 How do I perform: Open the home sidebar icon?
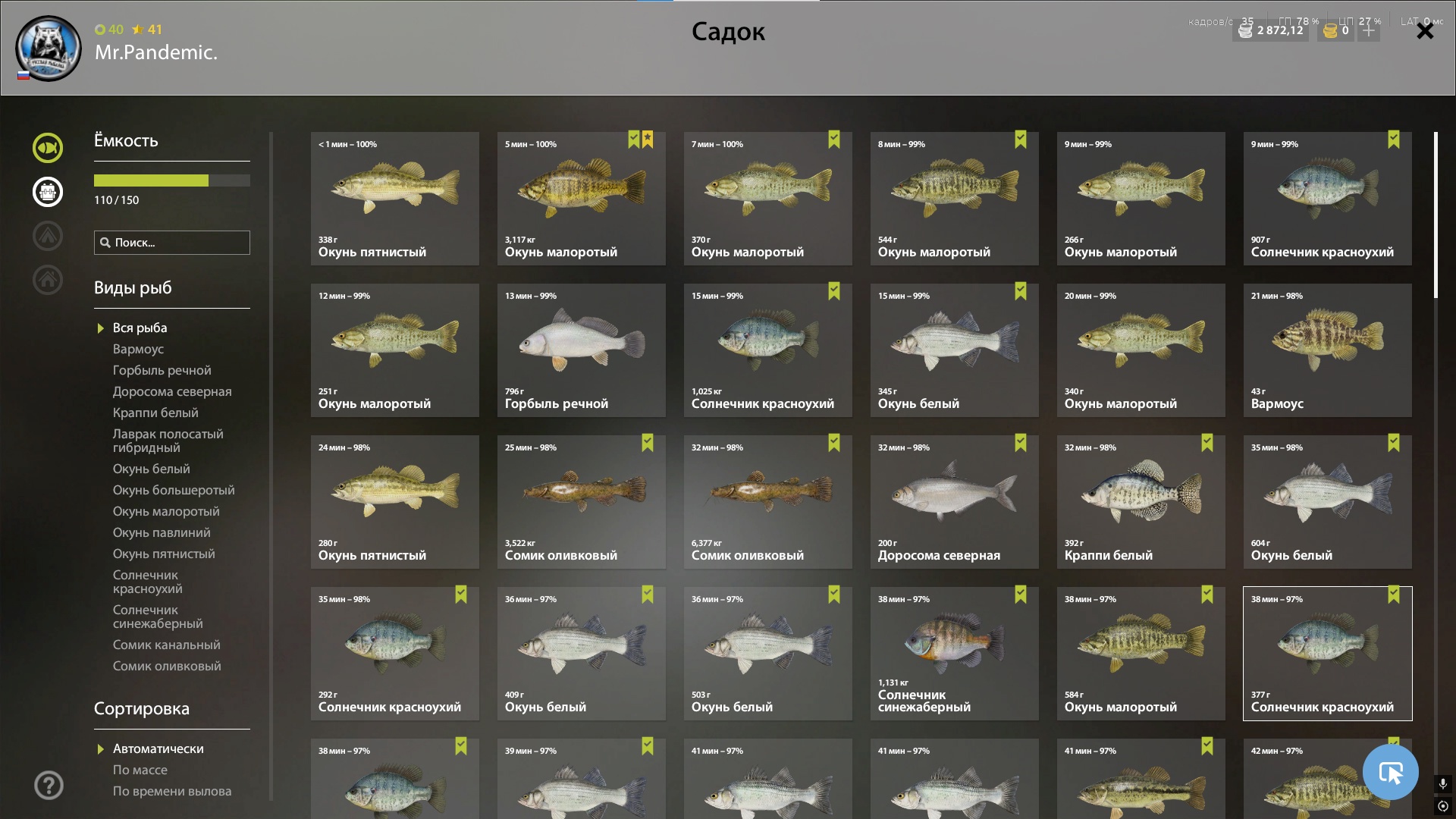coord(48,280)
